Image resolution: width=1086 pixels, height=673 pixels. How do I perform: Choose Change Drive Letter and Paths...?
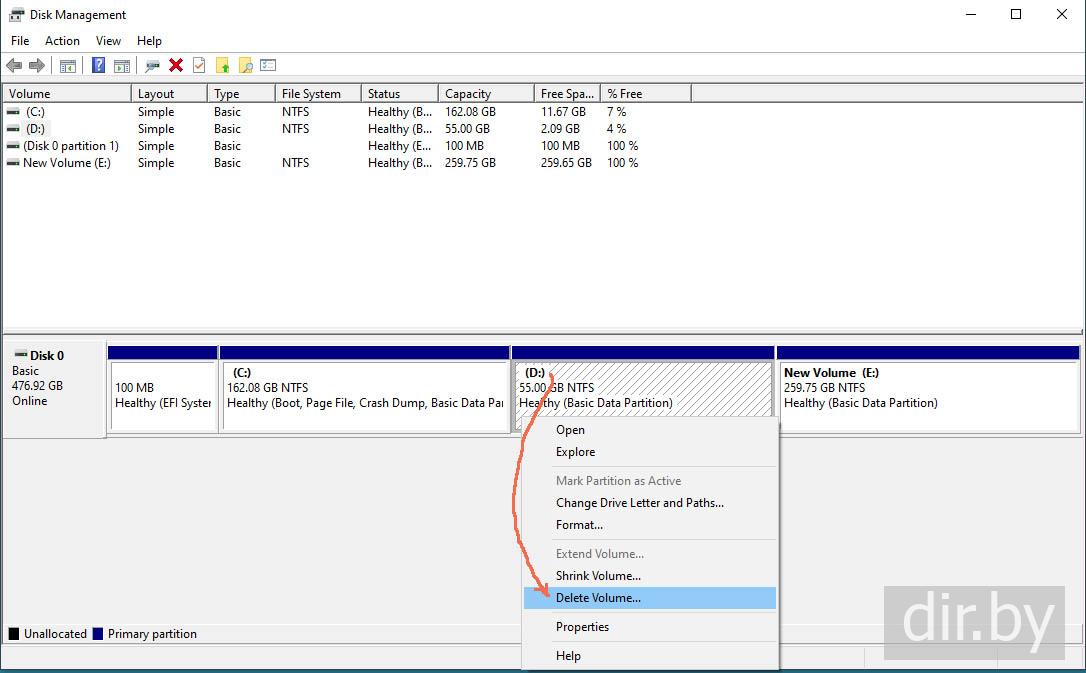click(x=639, y=503)
